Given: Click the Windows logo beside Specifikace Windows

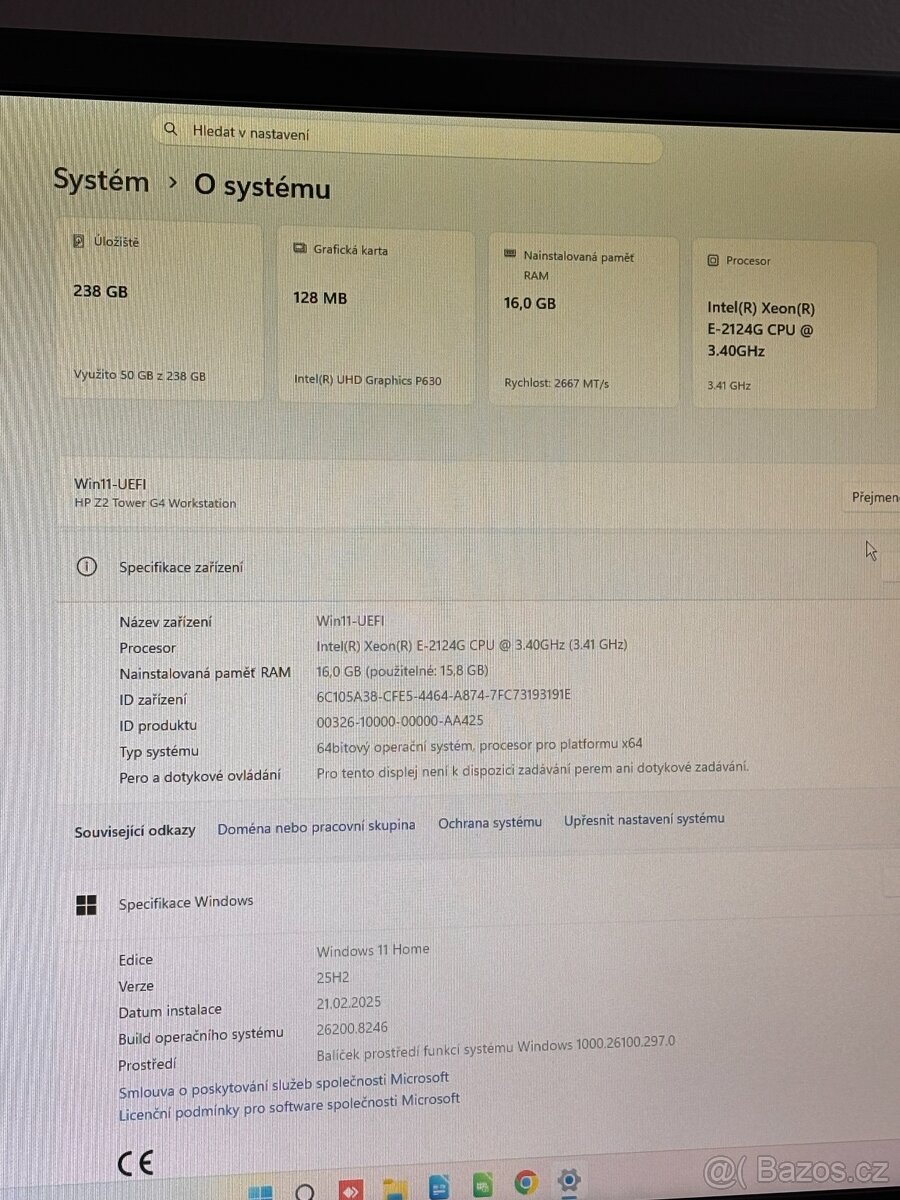Looking at the screenshot, I should coord(87,905).
